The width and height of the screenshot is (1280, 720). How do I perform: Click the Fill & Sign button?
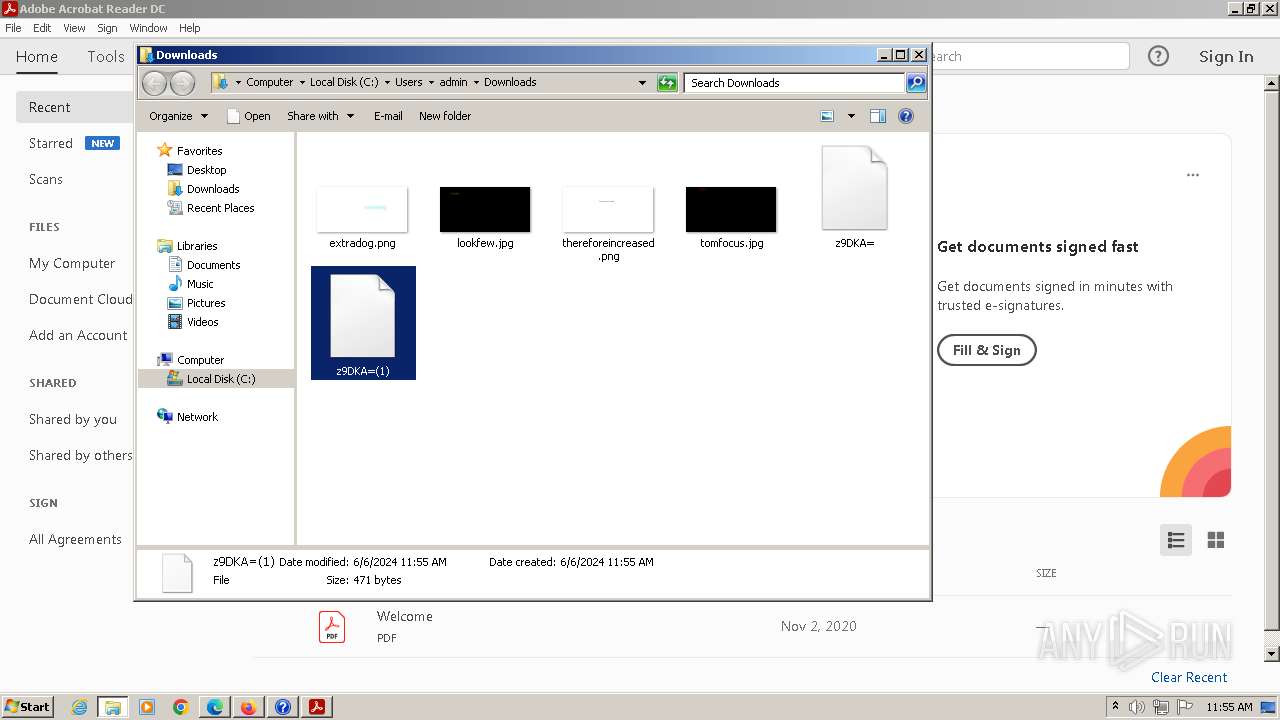986,350
